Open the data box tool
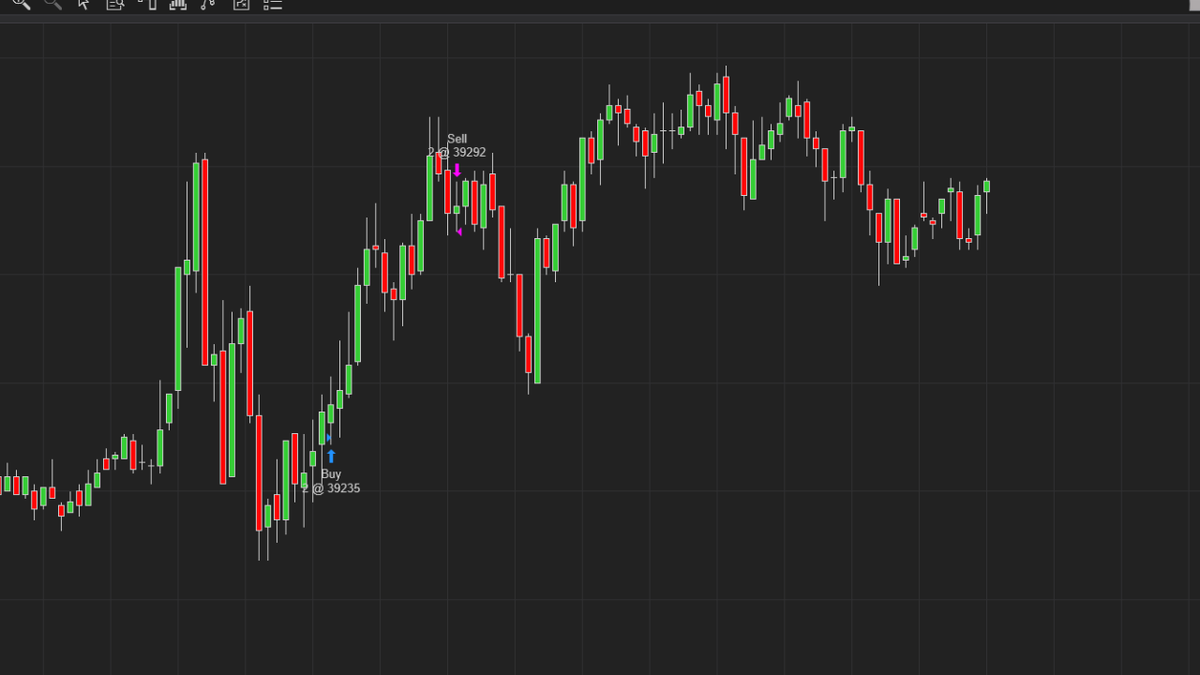The height and width of the screenshot is (675, 1200). coord(115,4)
